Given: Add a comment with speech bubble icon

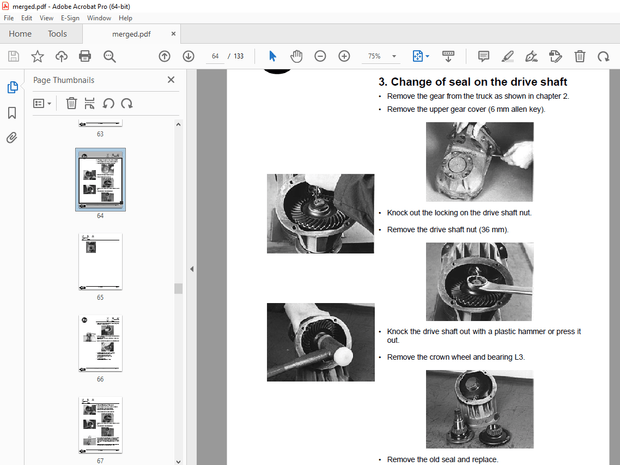Looking at the screenshot, I should 484,56.
